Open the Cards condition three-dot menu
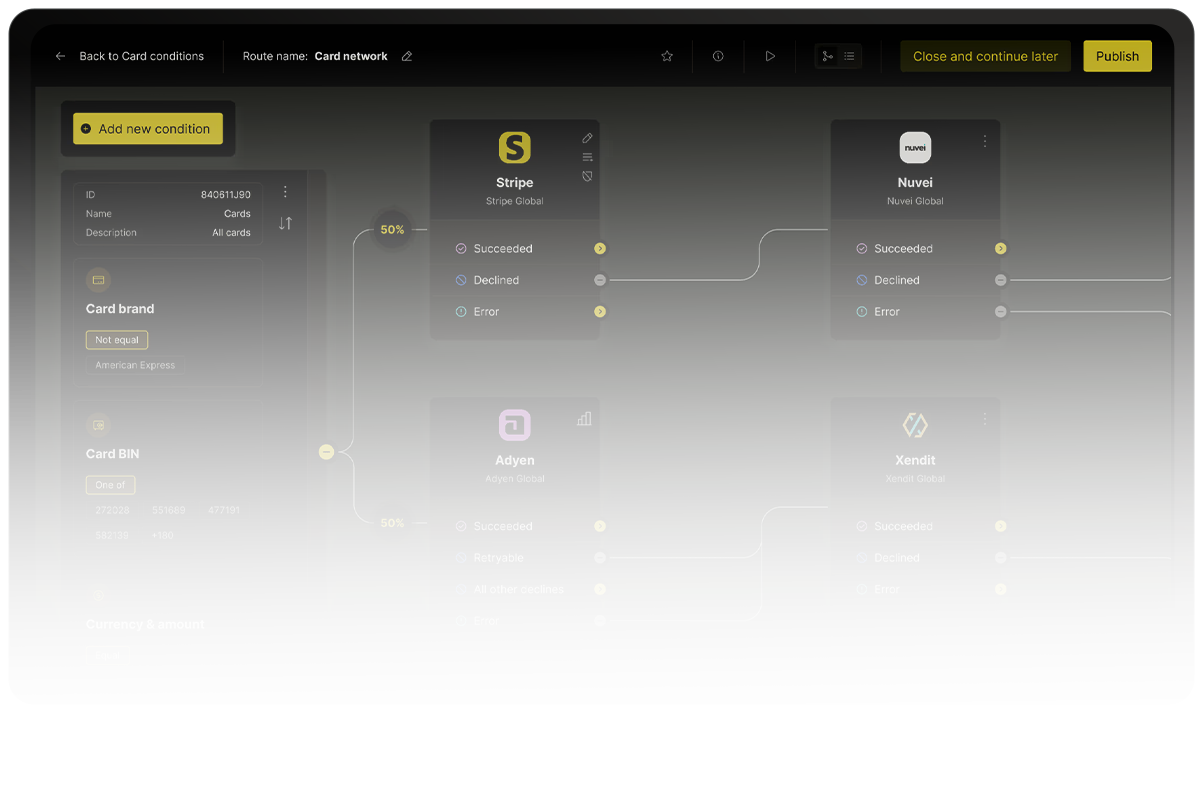This screenshot has height=785, width=1204. pyautogui.click(x=285, y=192)
